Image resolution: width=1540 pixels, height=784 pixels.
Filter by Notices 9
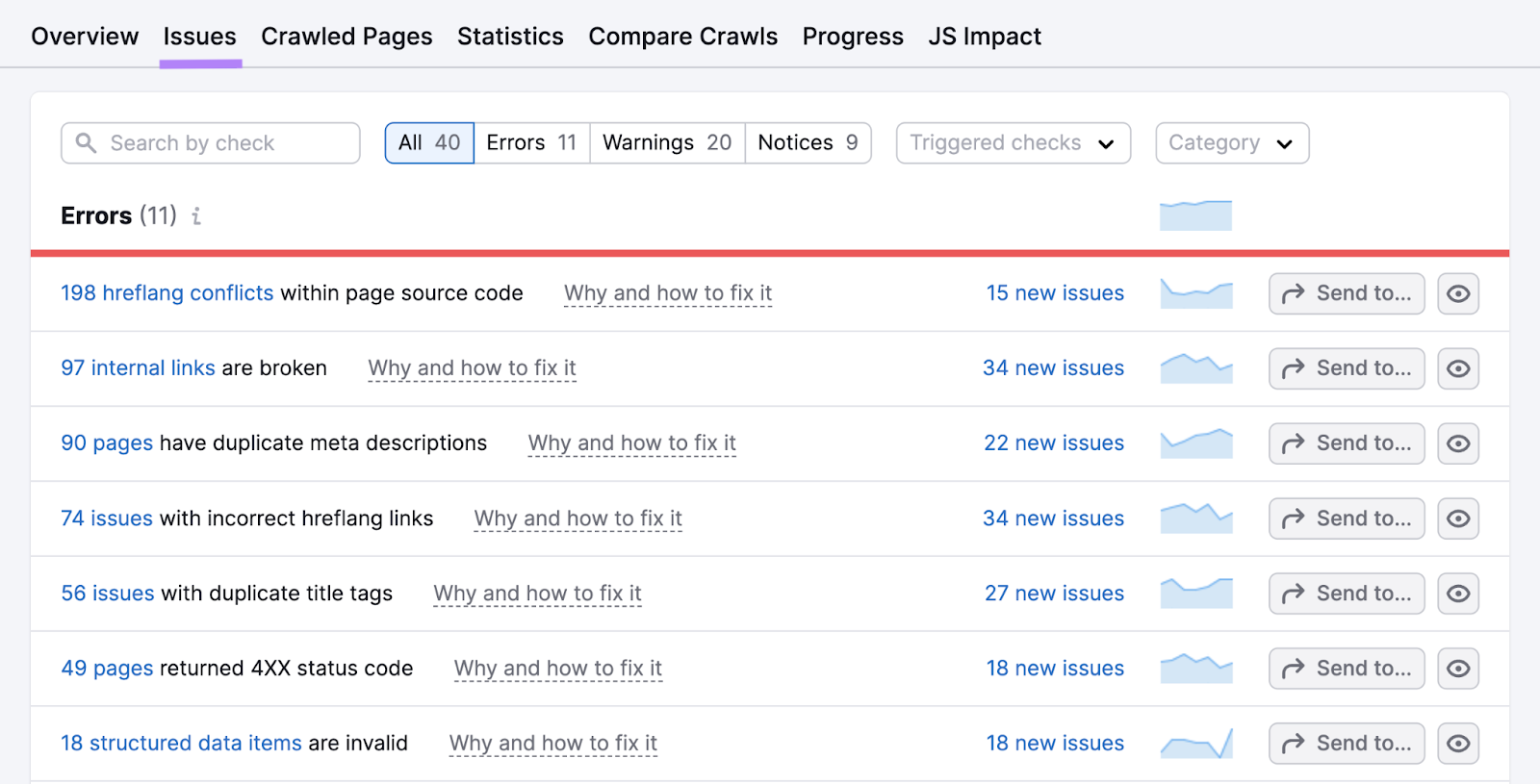click(808, 143)
